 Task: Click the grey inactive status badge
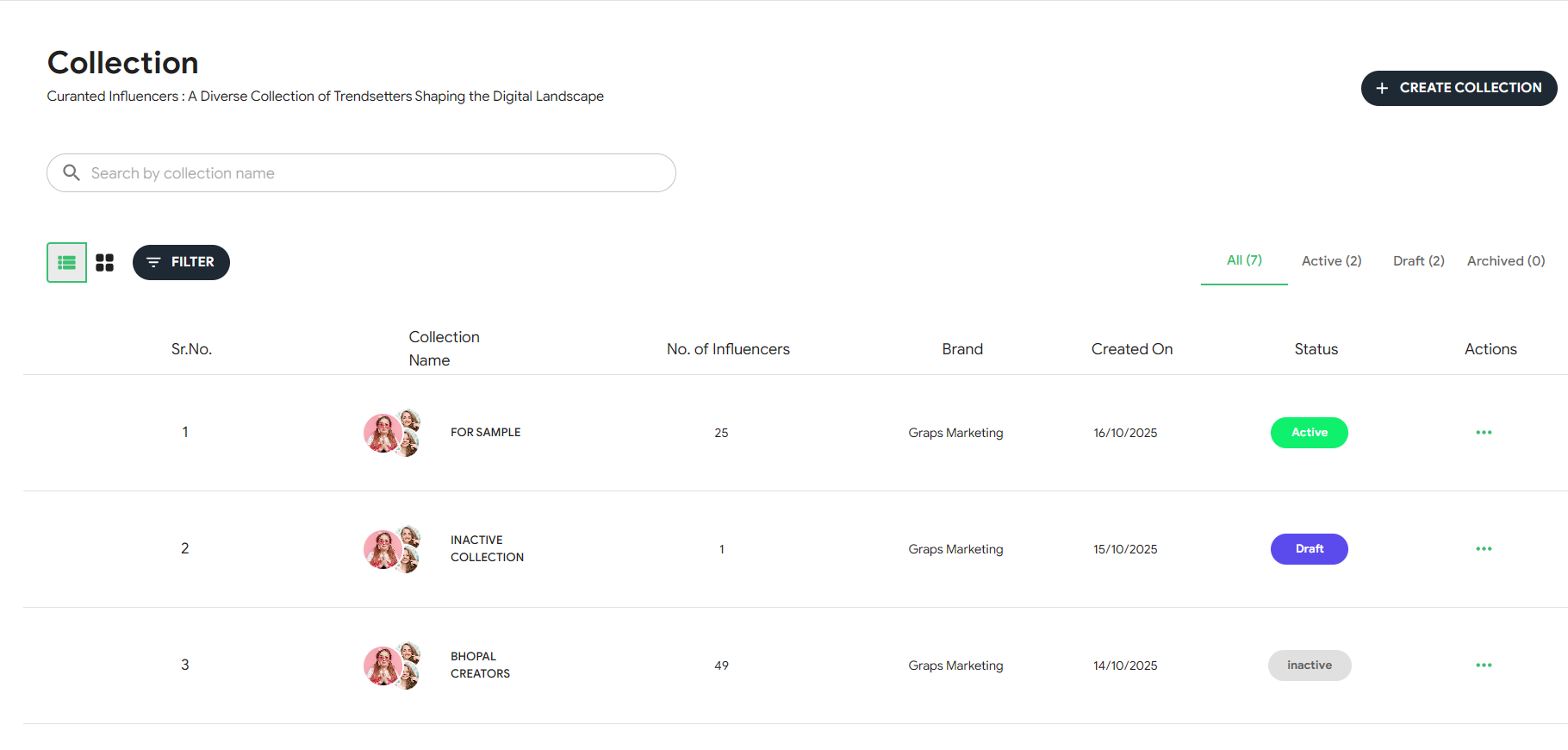(x=1309, y=666)
